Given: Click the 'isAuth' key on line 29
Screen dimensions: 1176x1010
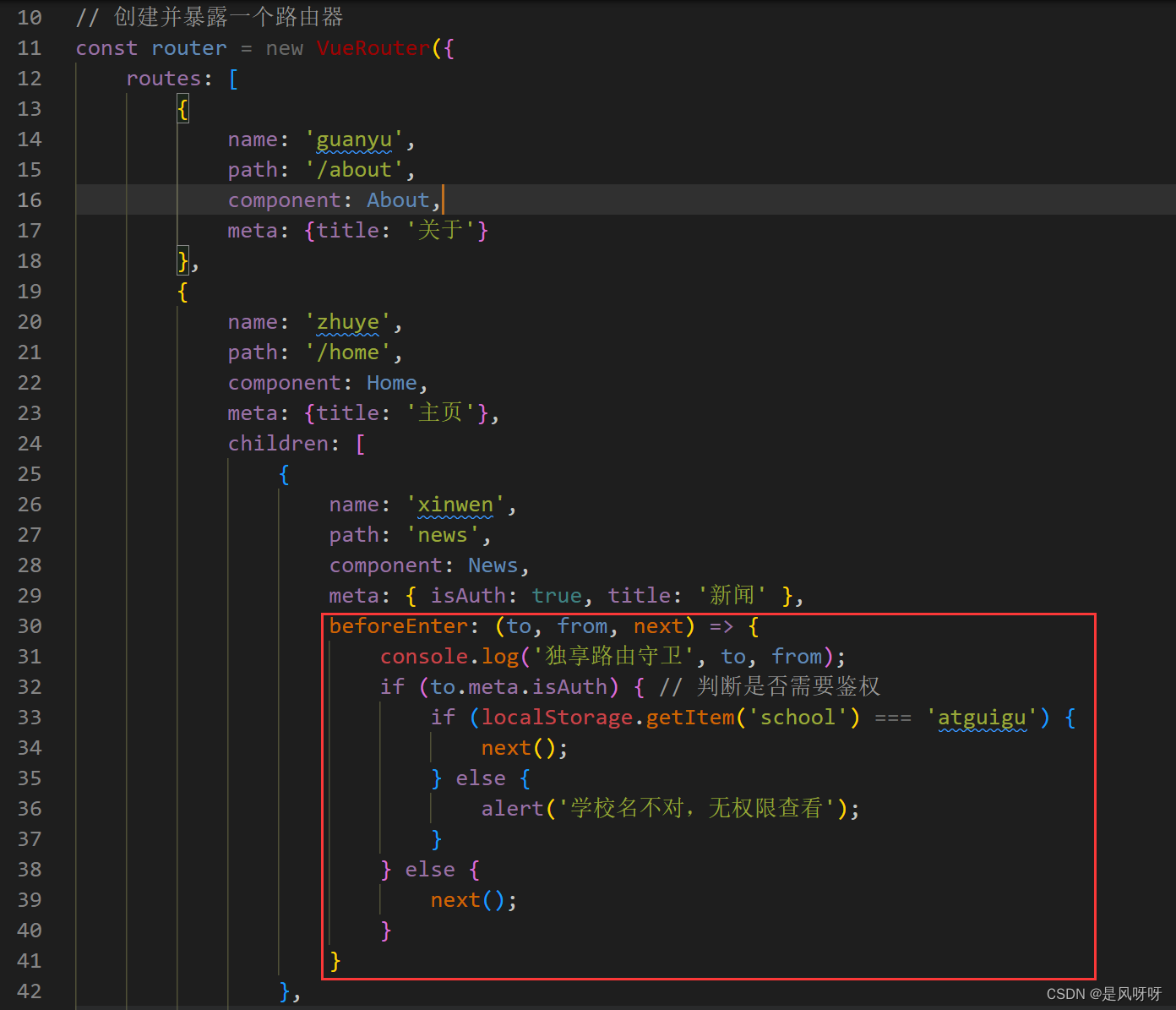Looking at the screenshot, I should coord(468,596).
